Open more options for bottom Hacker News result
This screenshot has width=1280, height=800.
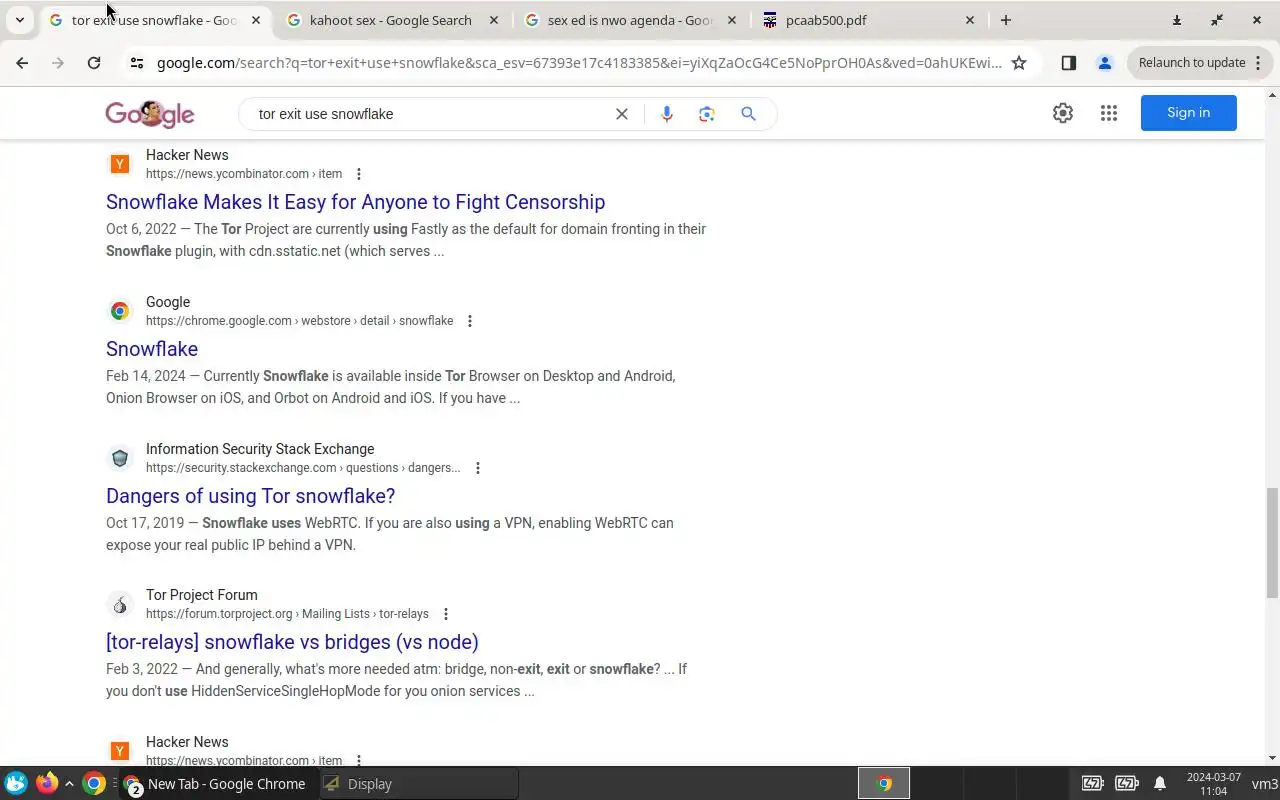point(359,761)
